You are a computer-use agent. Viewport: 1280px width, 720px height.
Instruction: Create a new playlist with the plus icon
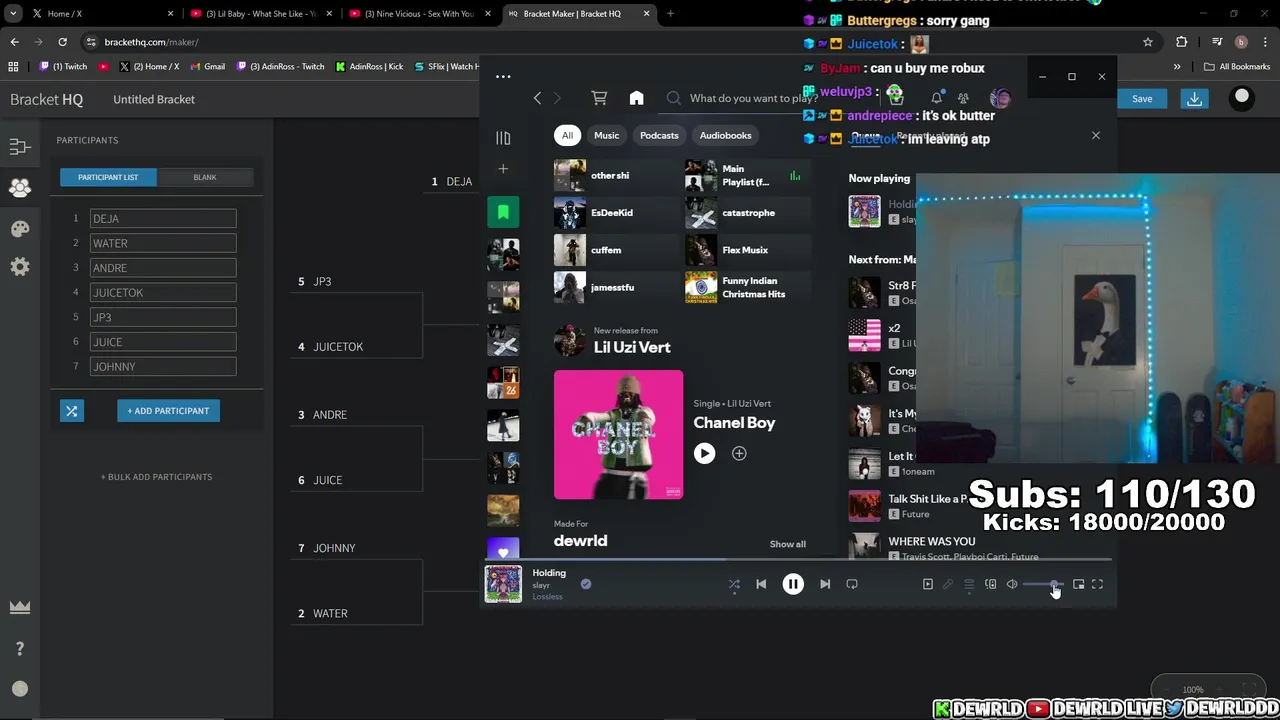pyautogui.click(x=503, y=169)
